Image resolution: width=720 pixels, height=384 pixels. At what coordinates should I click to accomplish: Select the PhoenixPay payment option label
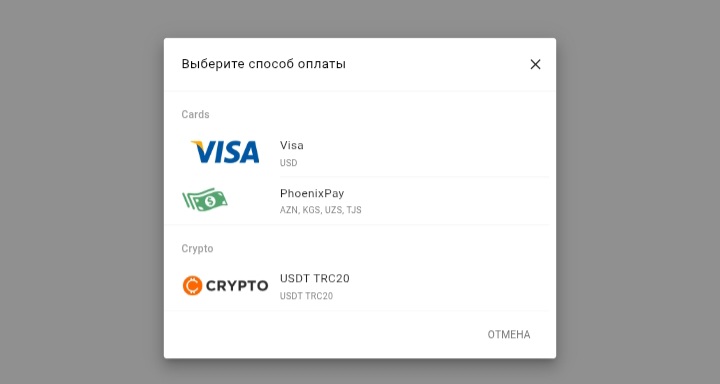pyautogui.click(x=312, y=193)
